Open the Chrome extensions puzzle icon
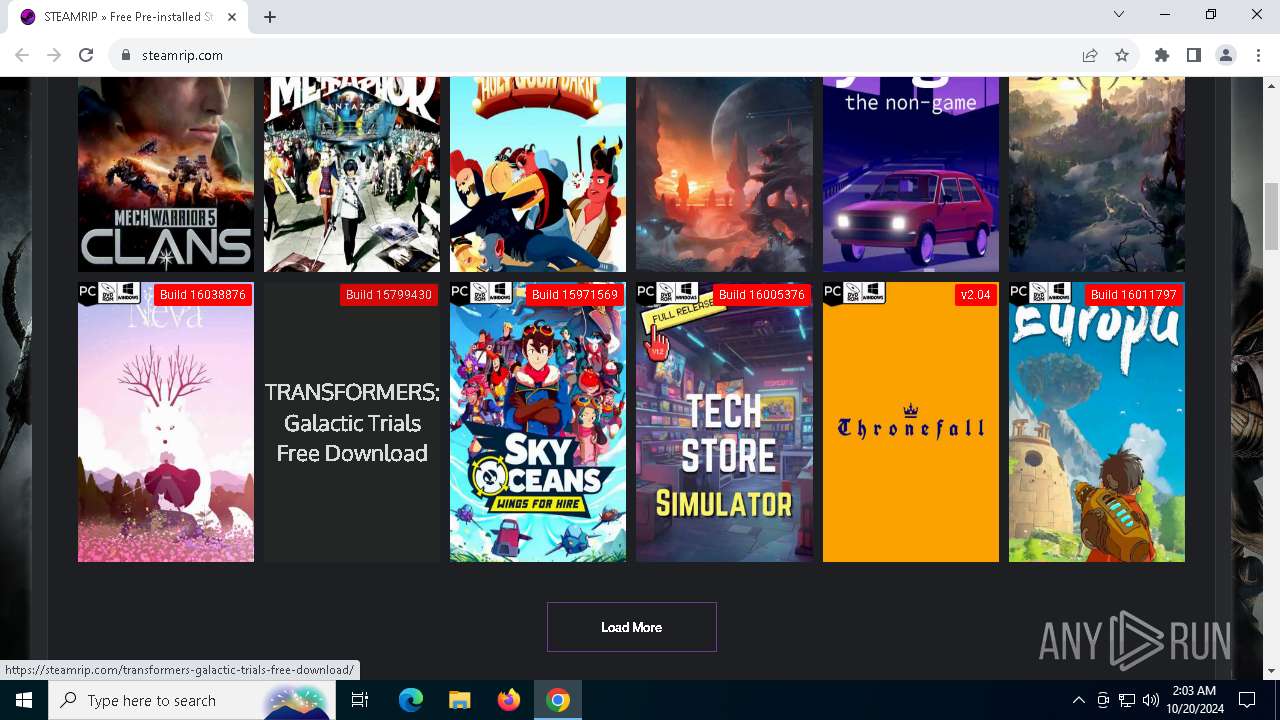This screenshot has width=1280, height=720. tap(1162, 55)
